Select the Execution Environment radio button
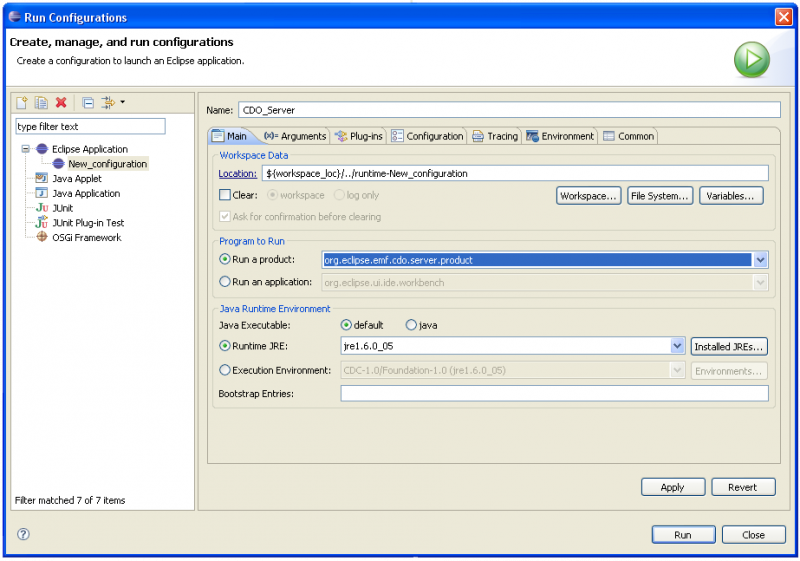Screen dimensions: 800x561 click(x=224, y=370)
